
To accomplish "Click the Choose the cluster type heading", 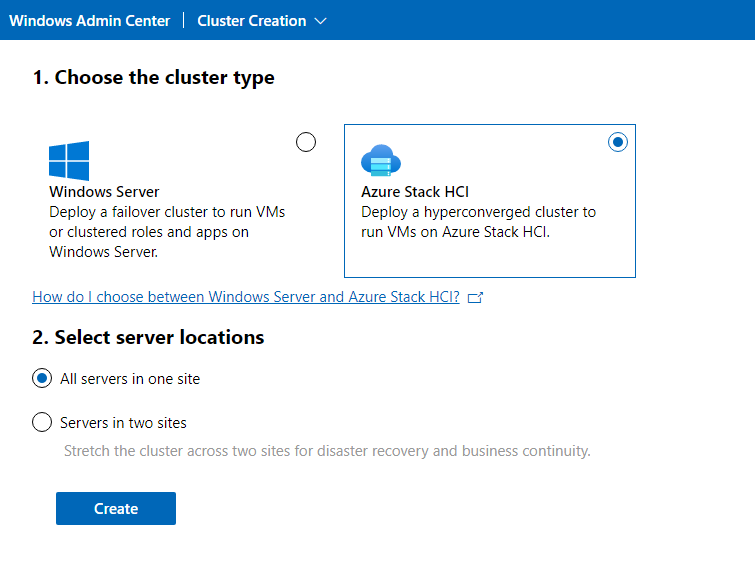I will pos(153,78).
